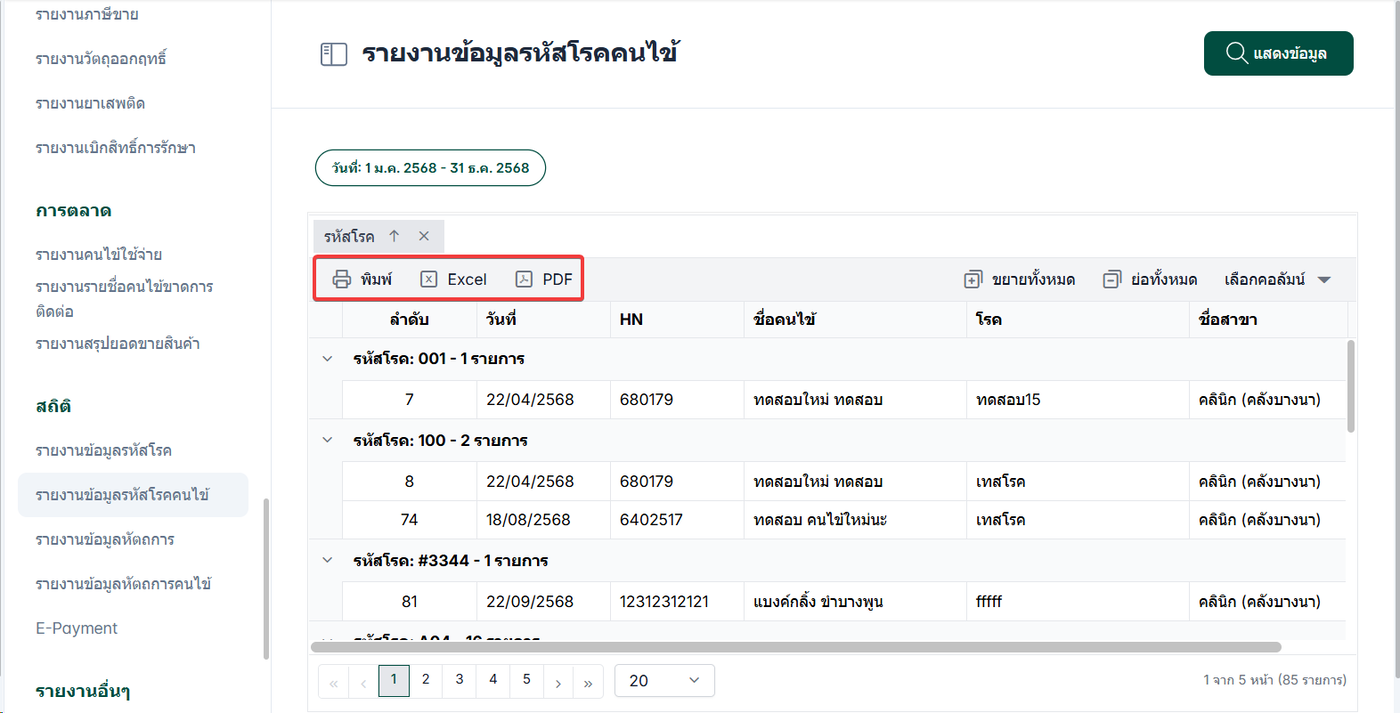Export the report via Excel icon
The height and width of the screenshot is (713, 1400).
pyautogui.click(x=429, y=280)
